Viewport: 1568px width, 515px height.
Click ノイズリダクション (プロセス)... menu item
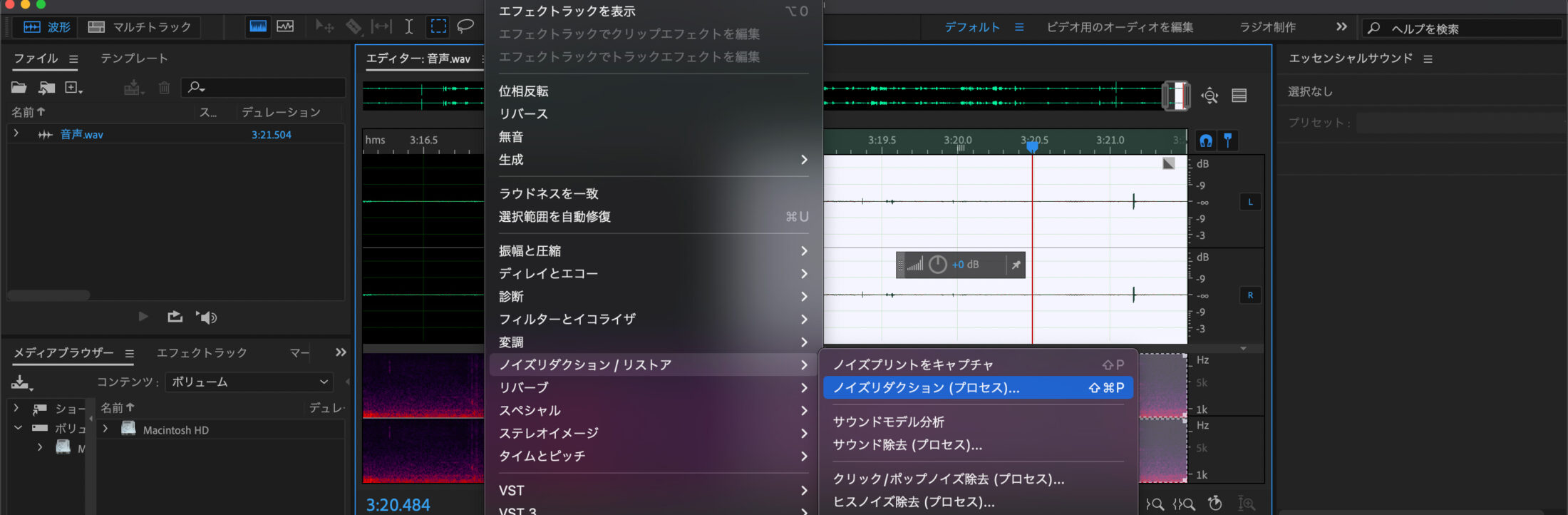point(978,387)
